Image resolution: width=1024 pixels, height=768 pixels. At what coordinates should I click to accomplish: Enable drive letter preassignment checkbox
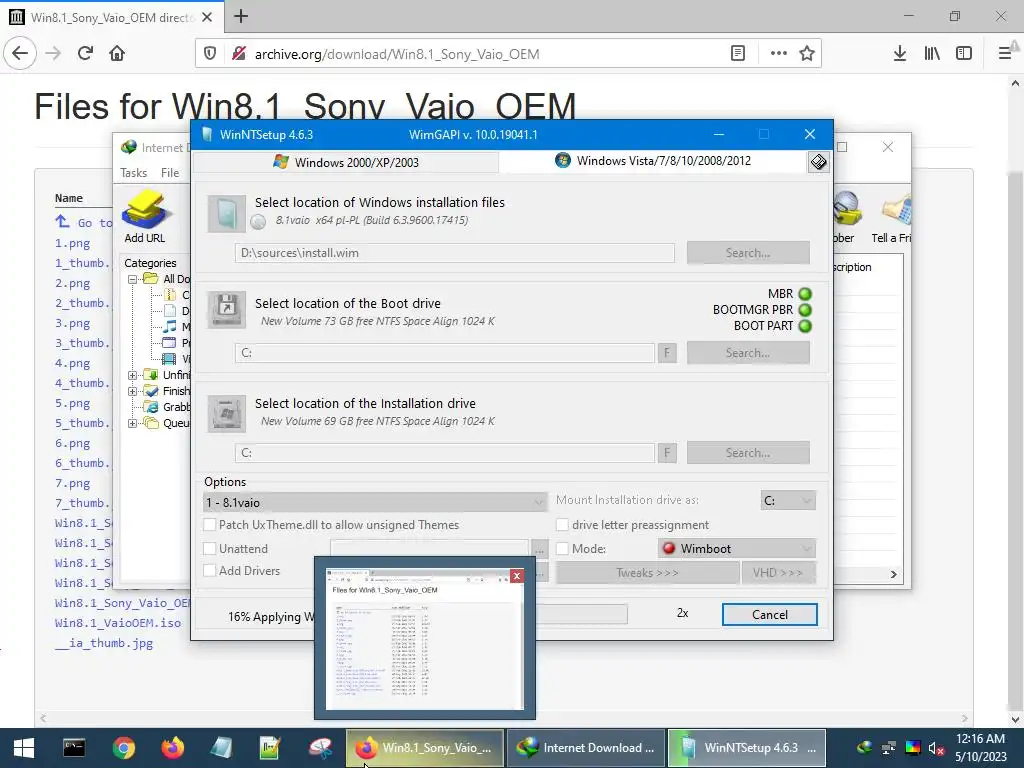(562, 524)
